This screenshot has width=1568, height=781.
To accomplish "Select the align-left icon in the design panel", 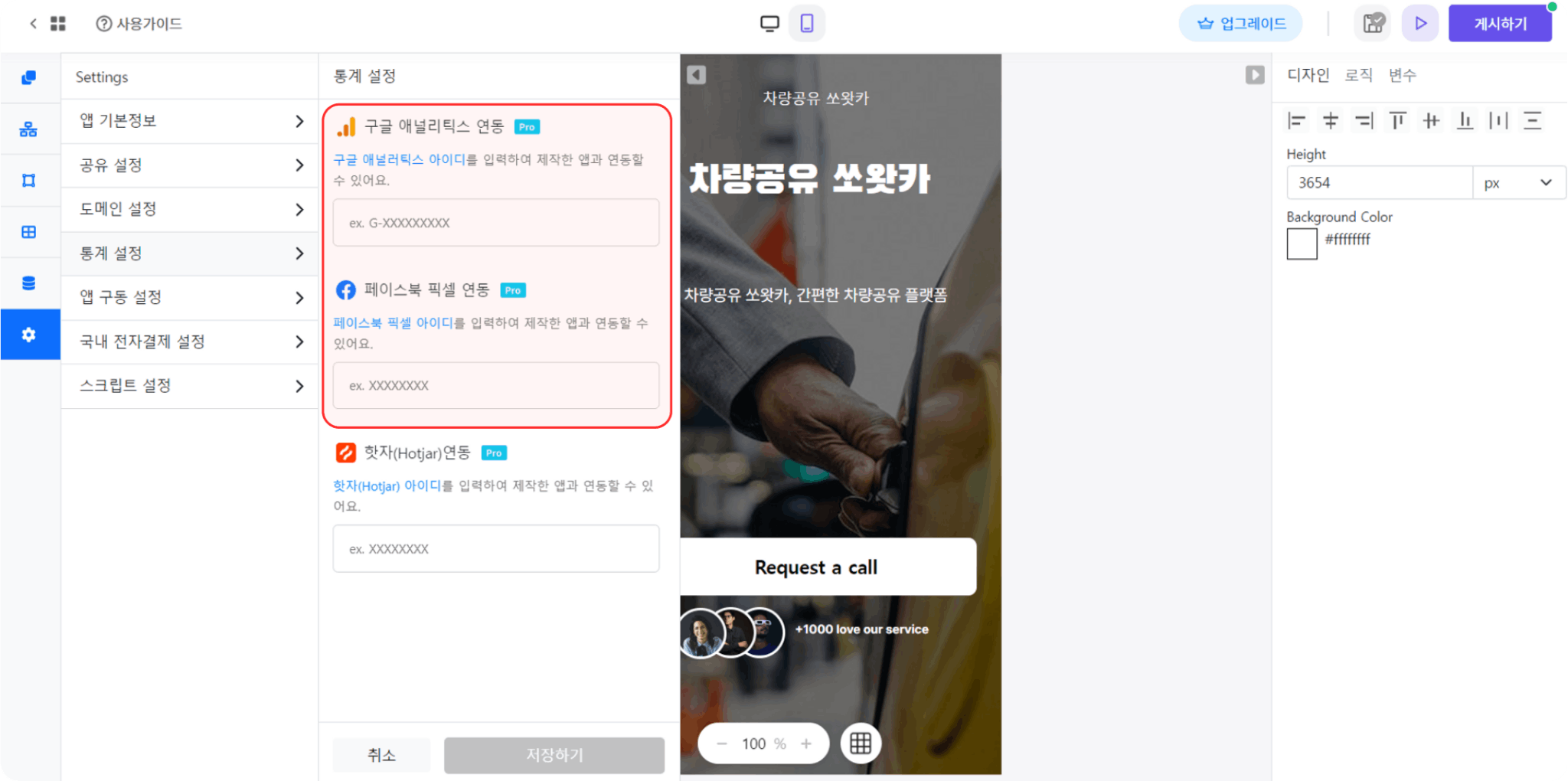I will pyautogui.click(x=1297, y=120).
